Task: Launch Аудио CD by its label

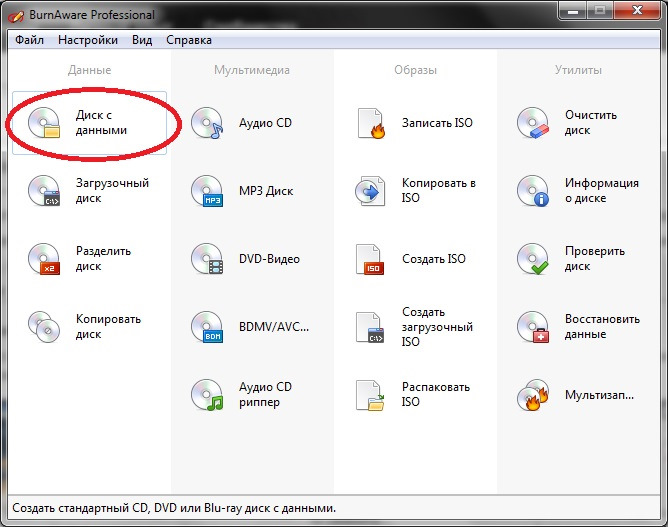Action: pos(265,123)
